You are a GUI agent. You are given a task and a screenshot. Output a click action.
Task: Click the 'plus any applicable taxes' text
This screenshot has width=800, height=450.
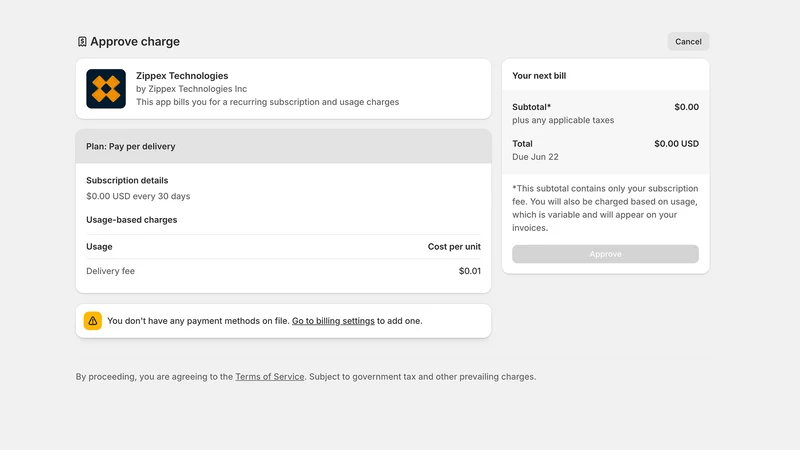[x=563, y=120]
